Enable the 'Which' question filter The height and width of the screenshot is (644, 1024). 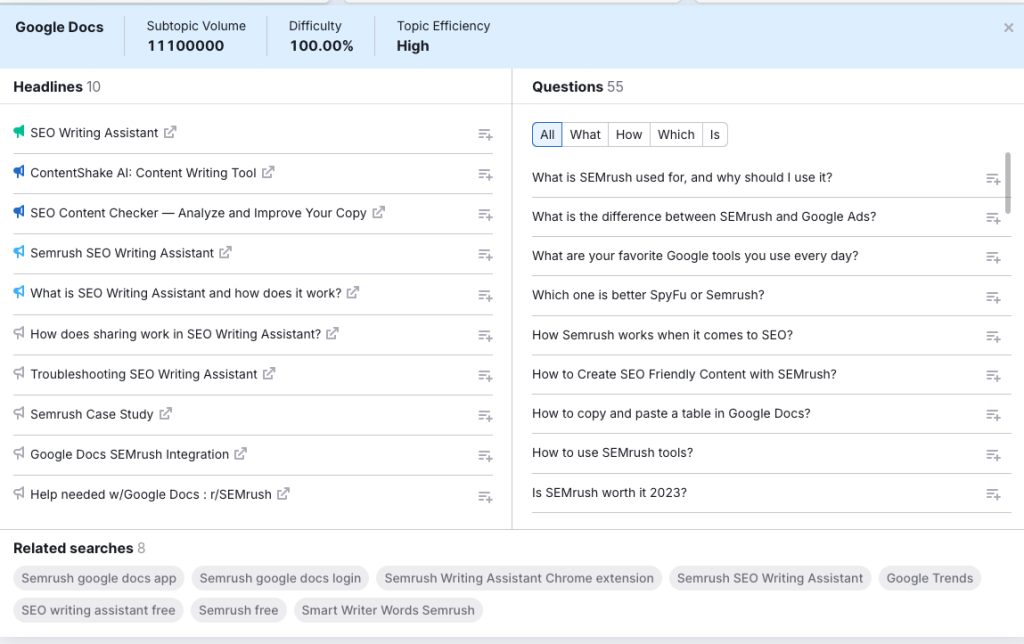[x=676, y=133]
